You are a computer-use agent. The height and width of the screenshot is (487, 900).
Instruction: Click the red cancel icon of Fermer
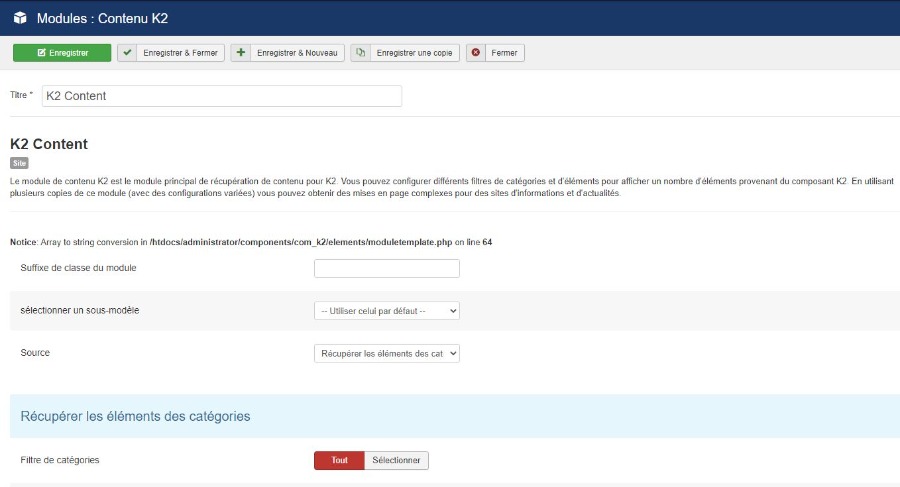point(476,53)
